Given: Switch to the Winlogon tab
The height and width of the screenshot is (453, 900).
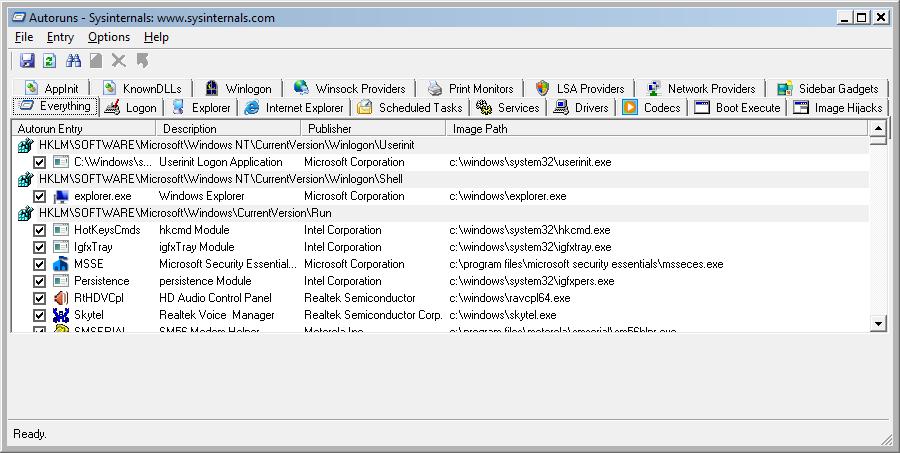Looking at the screenshot, I should (x=238, y=88).
